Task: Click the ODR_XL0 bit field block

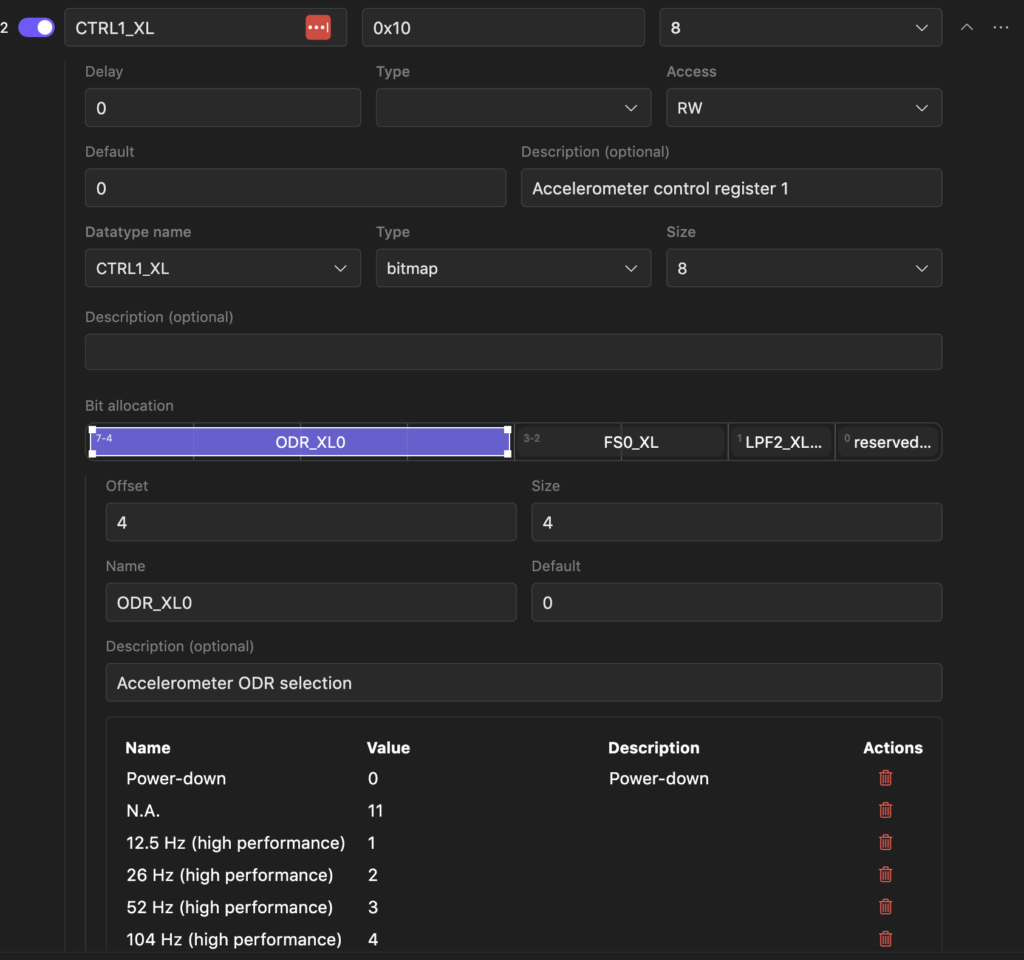Action: coord(300,442)
